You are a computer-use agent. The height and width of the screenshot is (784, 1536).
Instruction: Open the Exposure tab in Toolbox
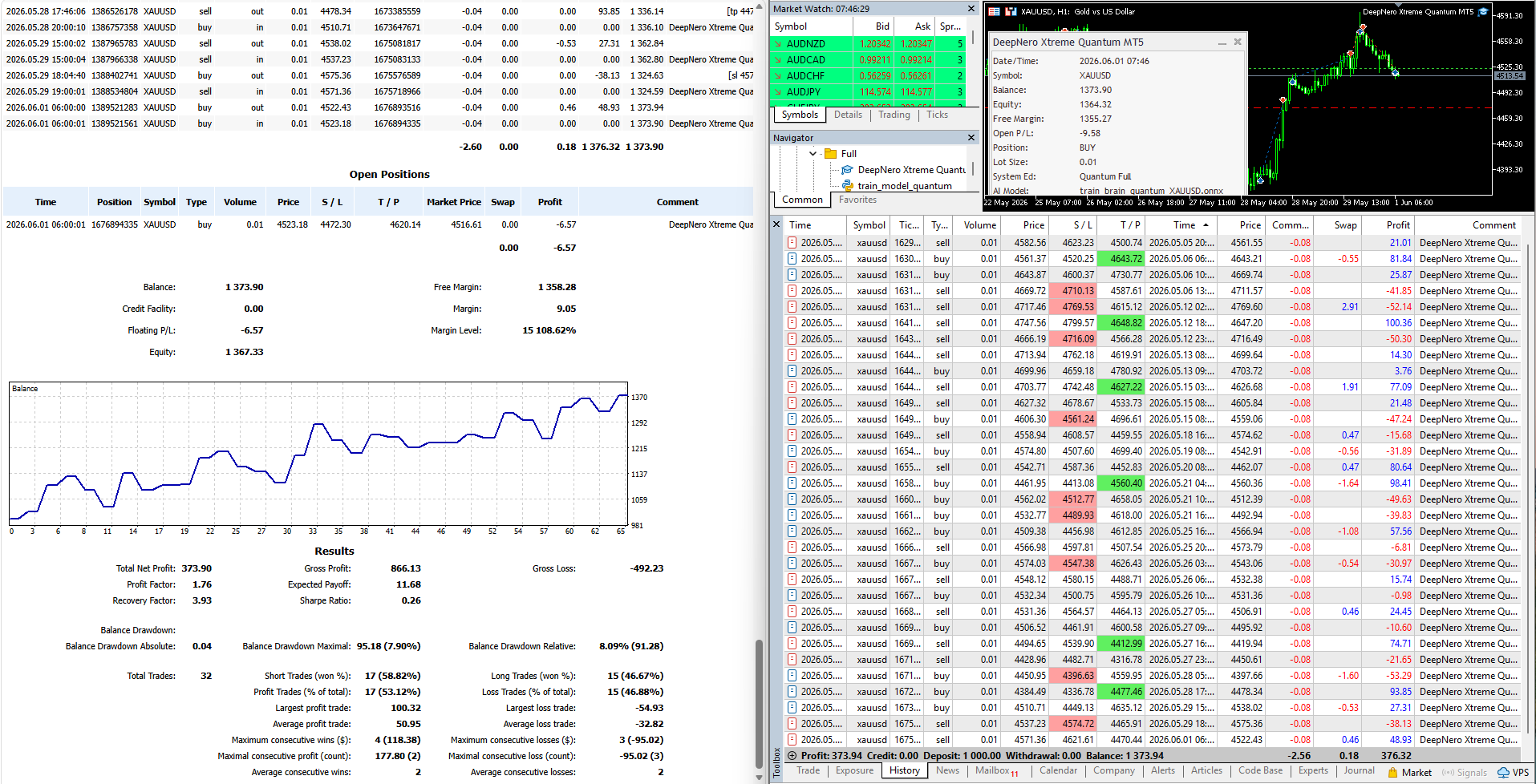click(854, 770)
